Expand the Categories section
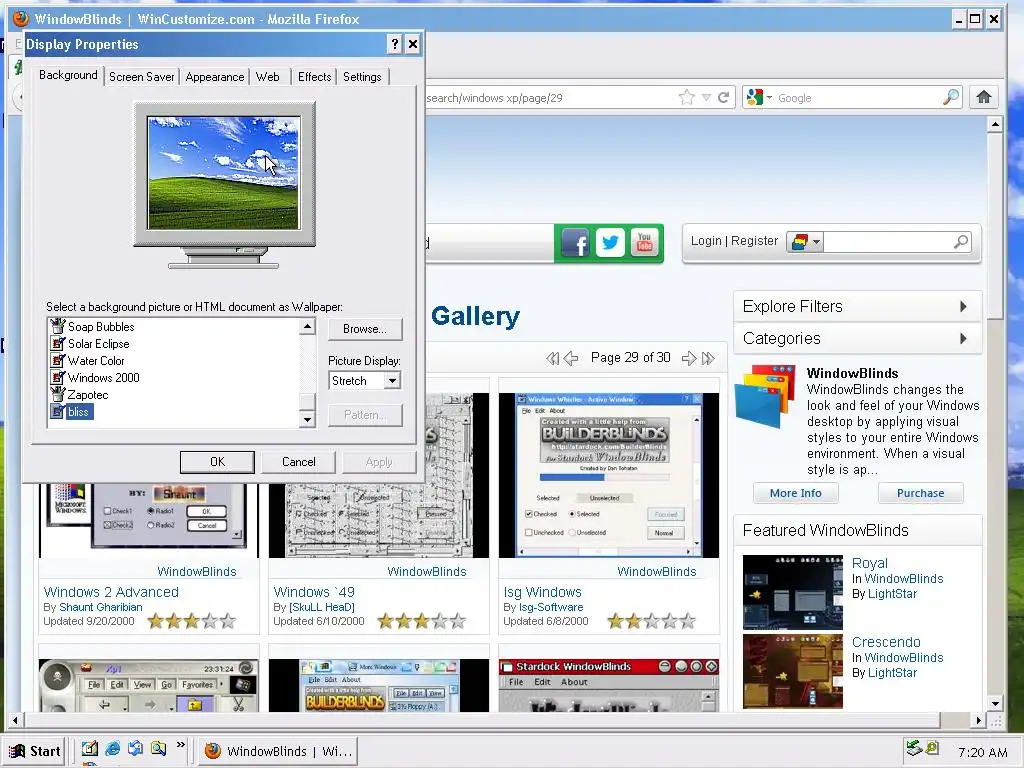This screenshot has width=1024, height=768. click(x=857, y=338)
